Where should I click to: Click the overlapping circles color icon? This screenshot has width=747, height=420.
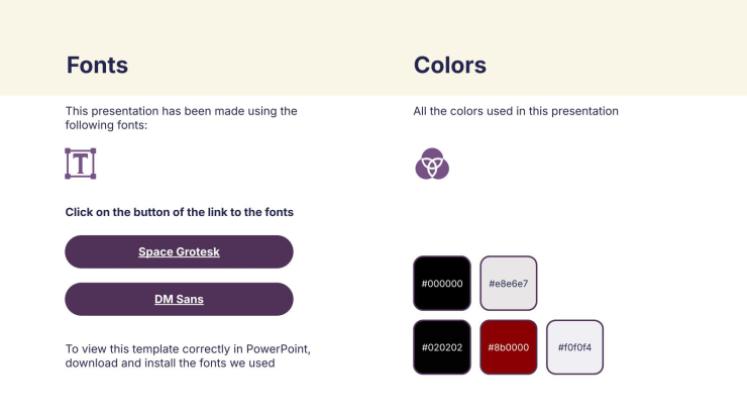coord(431,163)
